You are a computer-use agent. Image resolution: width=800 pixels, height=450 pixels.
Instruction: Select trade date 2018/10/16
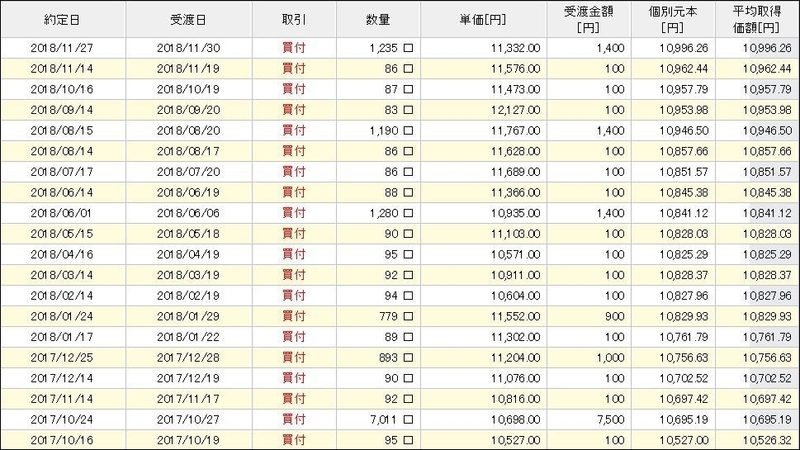tap(62, 89)
